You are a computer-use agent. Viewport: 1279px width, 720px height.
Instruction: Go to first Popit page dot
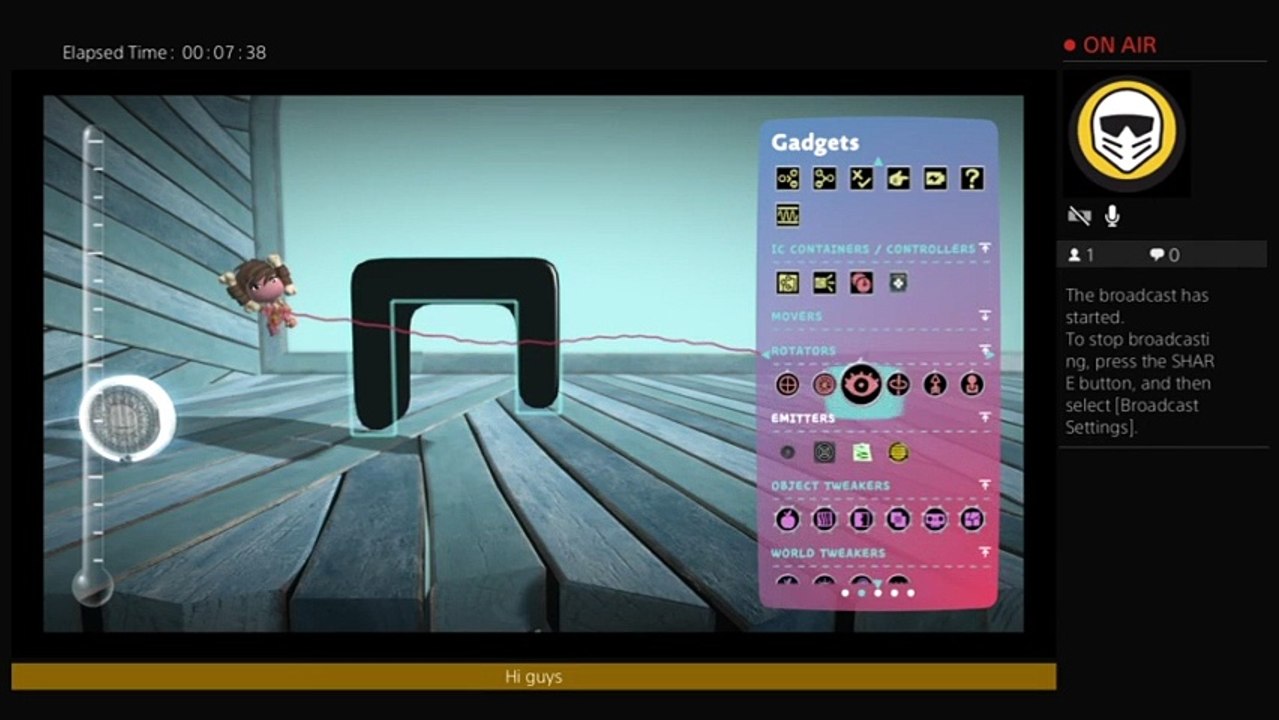click(845, 593)
